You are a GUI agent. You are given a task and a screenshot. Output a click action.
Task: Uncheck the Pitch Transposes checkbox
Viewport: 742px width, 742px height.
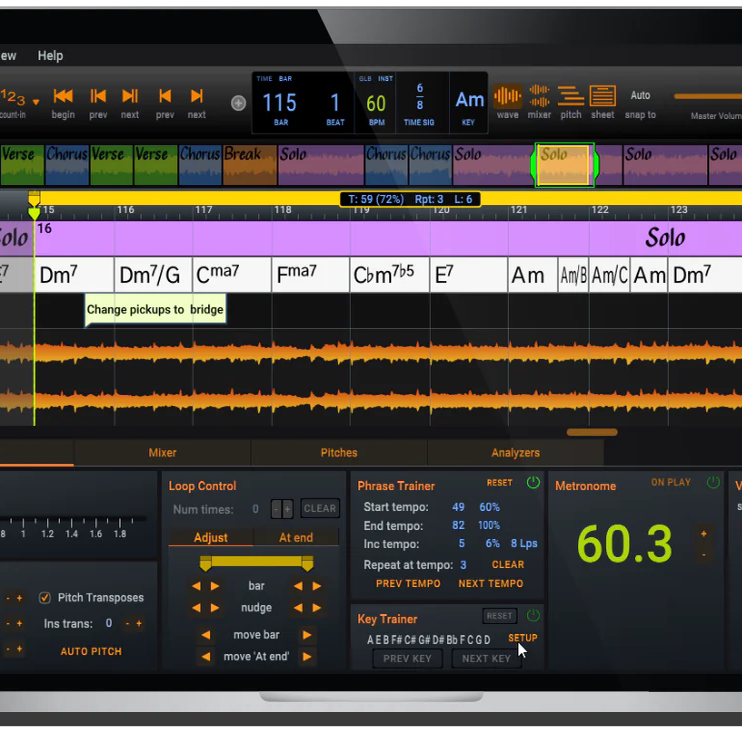click(44, 598)
